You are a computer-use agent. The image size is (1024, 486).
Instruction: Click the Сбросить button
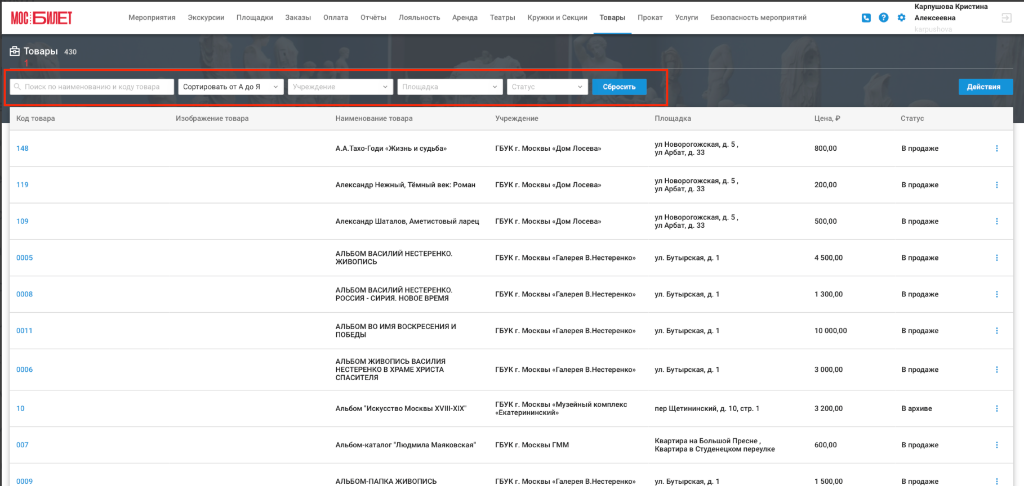point(619,87)
